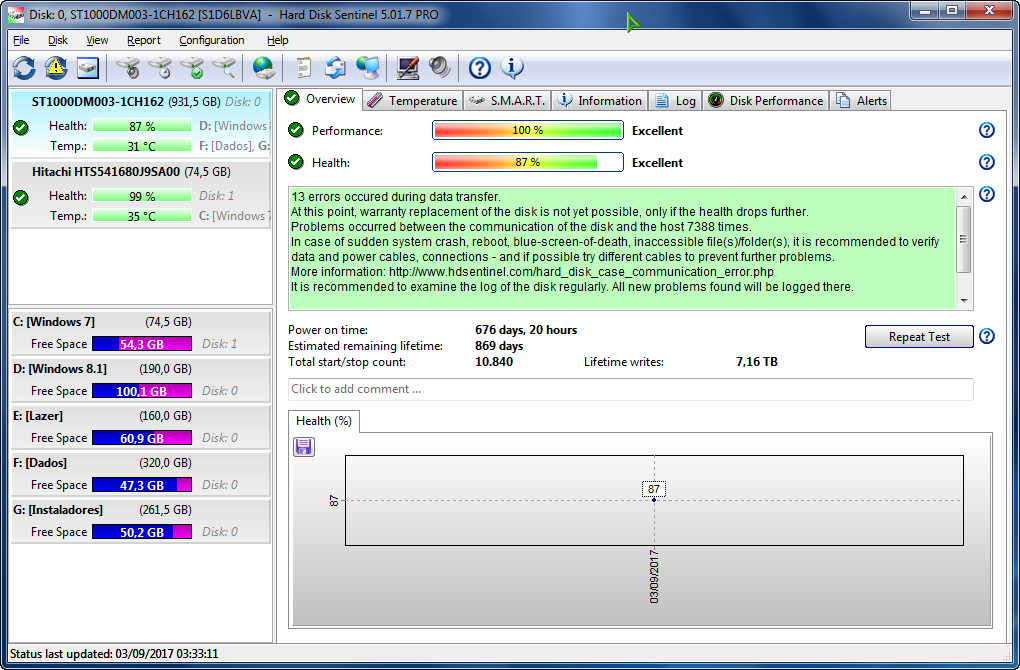The height and width of the screenshot is (670, 1020).
Task: Open the File menu
Action: pos(21,40)
